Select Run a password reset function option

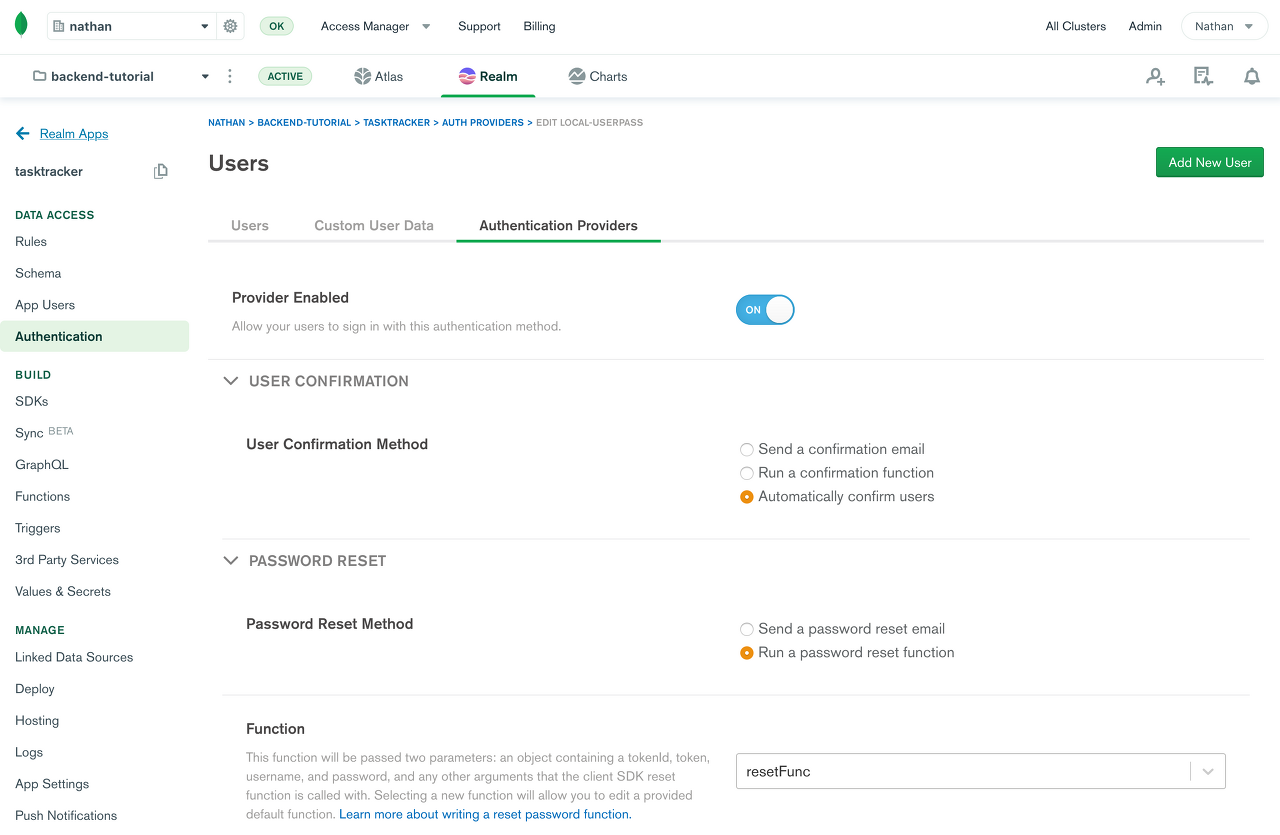coord(747,653)
